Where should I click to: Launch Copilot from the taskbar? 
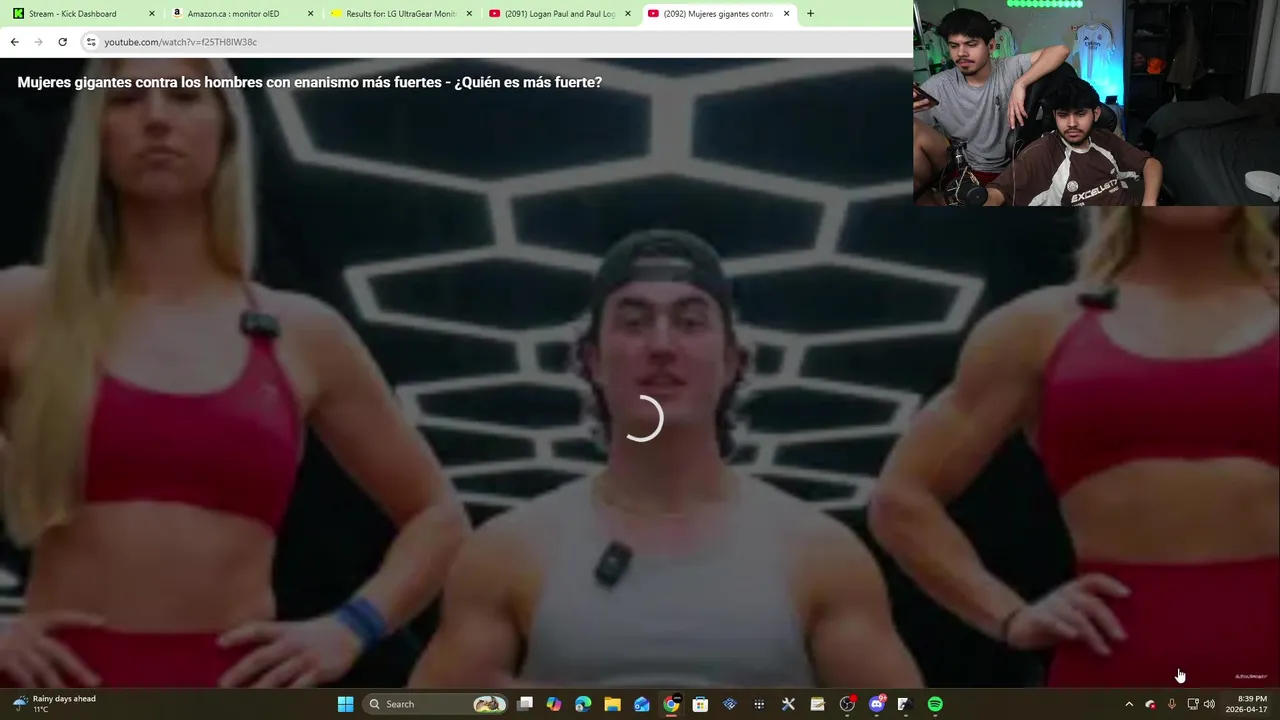[554, 704]
